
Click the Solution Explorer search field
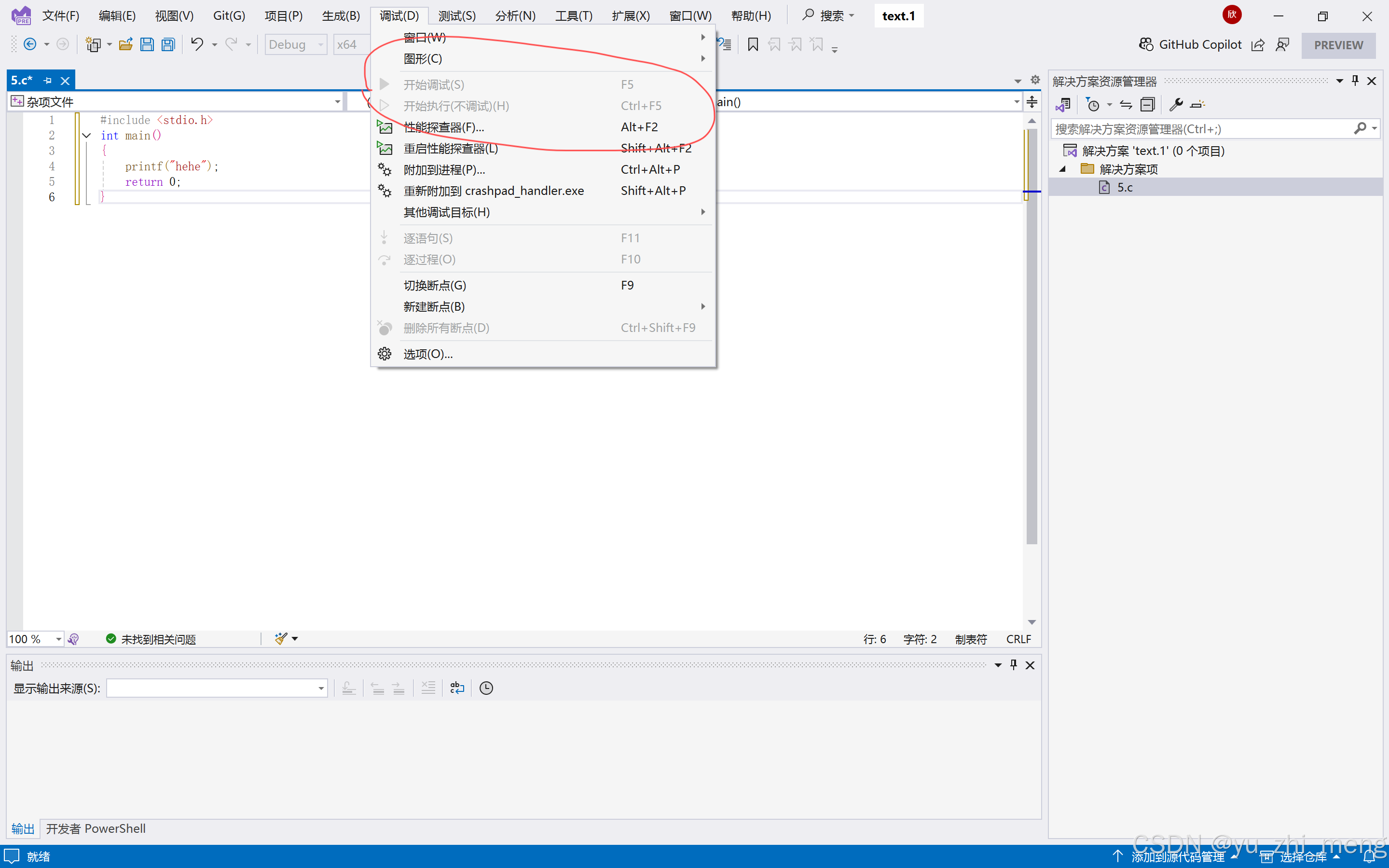(x=1199, y=129)
